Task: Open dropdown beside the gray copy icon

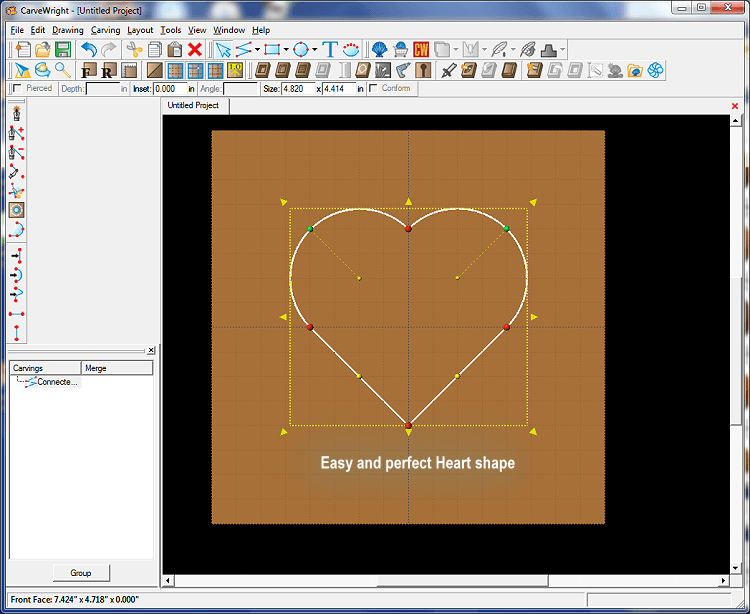Action: 456,49
